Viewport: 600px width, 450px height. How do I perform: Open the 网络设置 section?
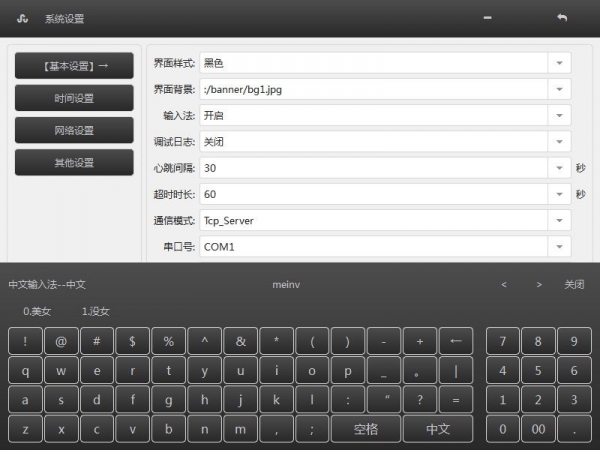tap(74, 130)
